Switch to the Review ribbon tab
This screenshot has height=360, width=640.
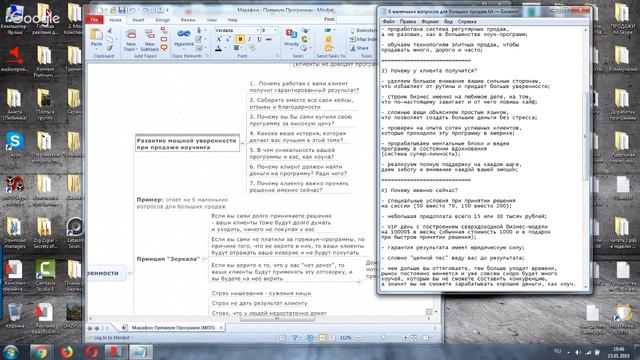point(188,20)
